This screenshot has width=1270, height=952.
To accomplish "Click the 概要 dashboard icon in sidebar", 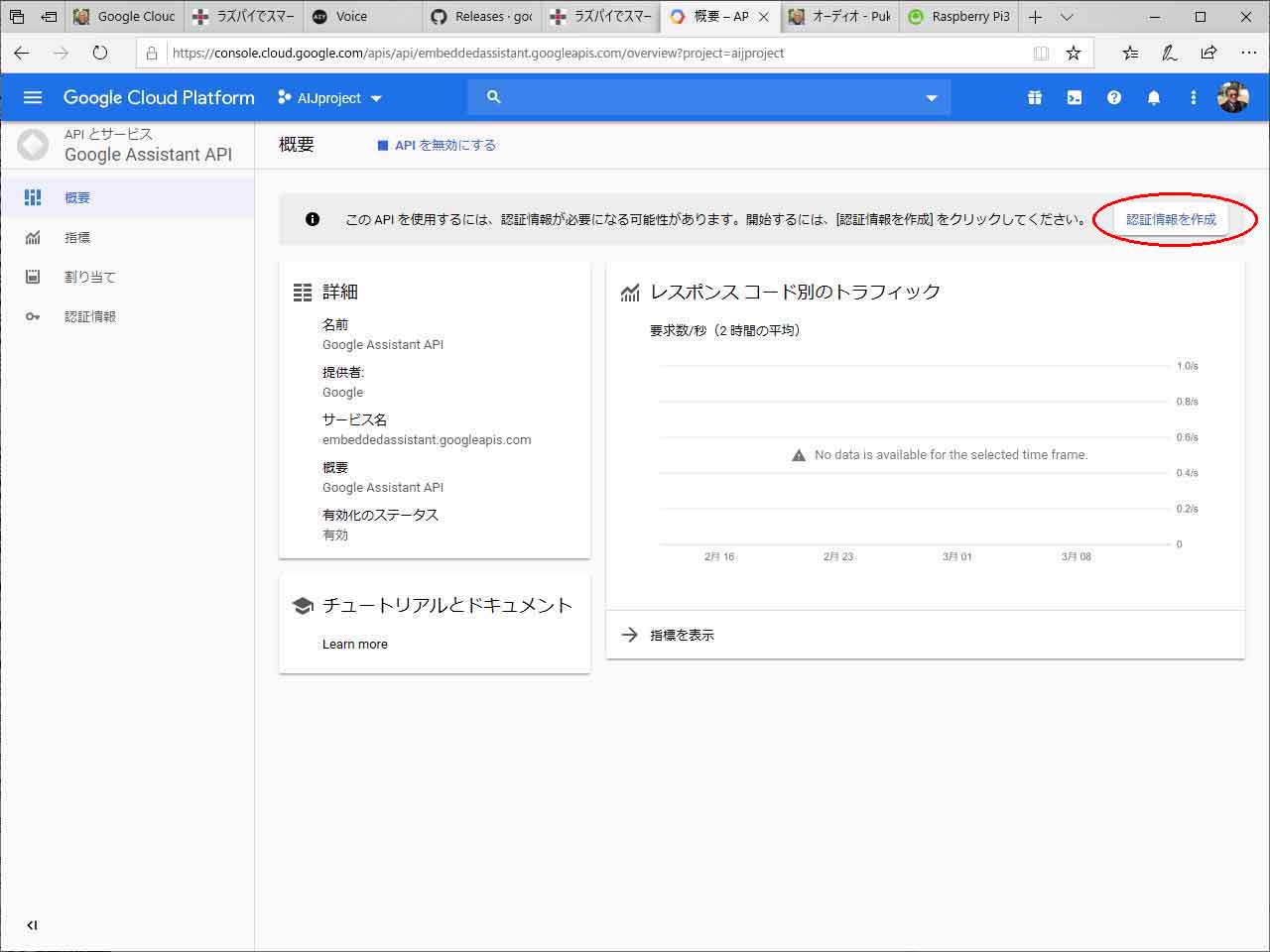I will tap(33, 197).
